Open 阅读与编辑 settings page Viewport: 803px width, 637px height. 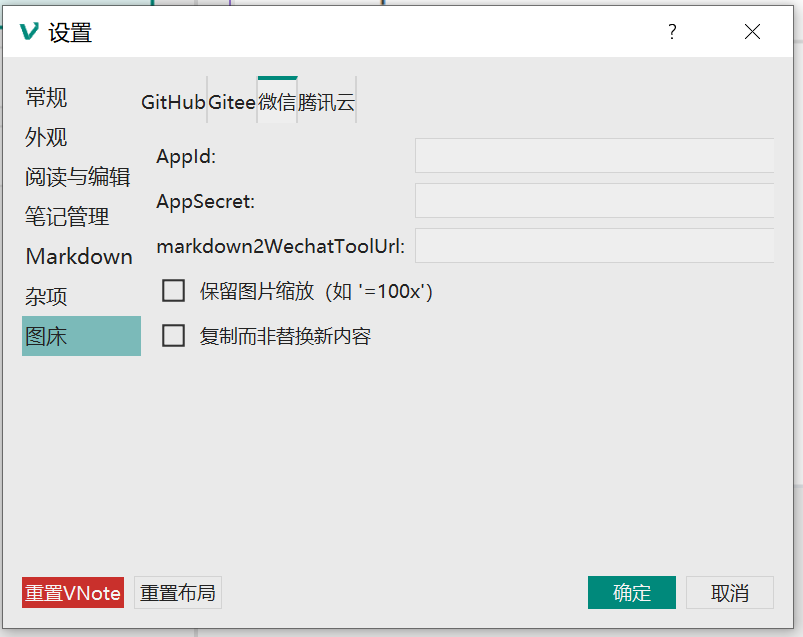pyautogui.click(x=81, y=177)
